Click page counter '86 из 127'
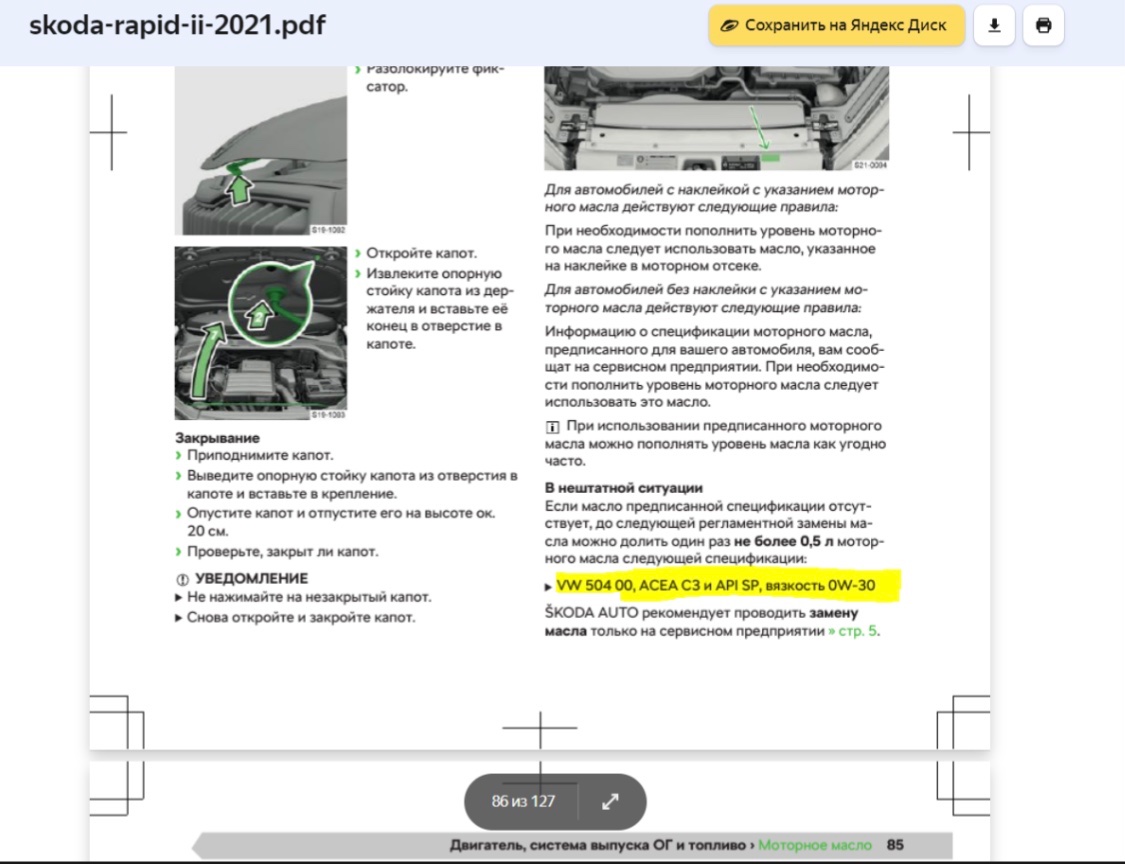Viewport: 1125px width, 864px height. pos(523,802)
